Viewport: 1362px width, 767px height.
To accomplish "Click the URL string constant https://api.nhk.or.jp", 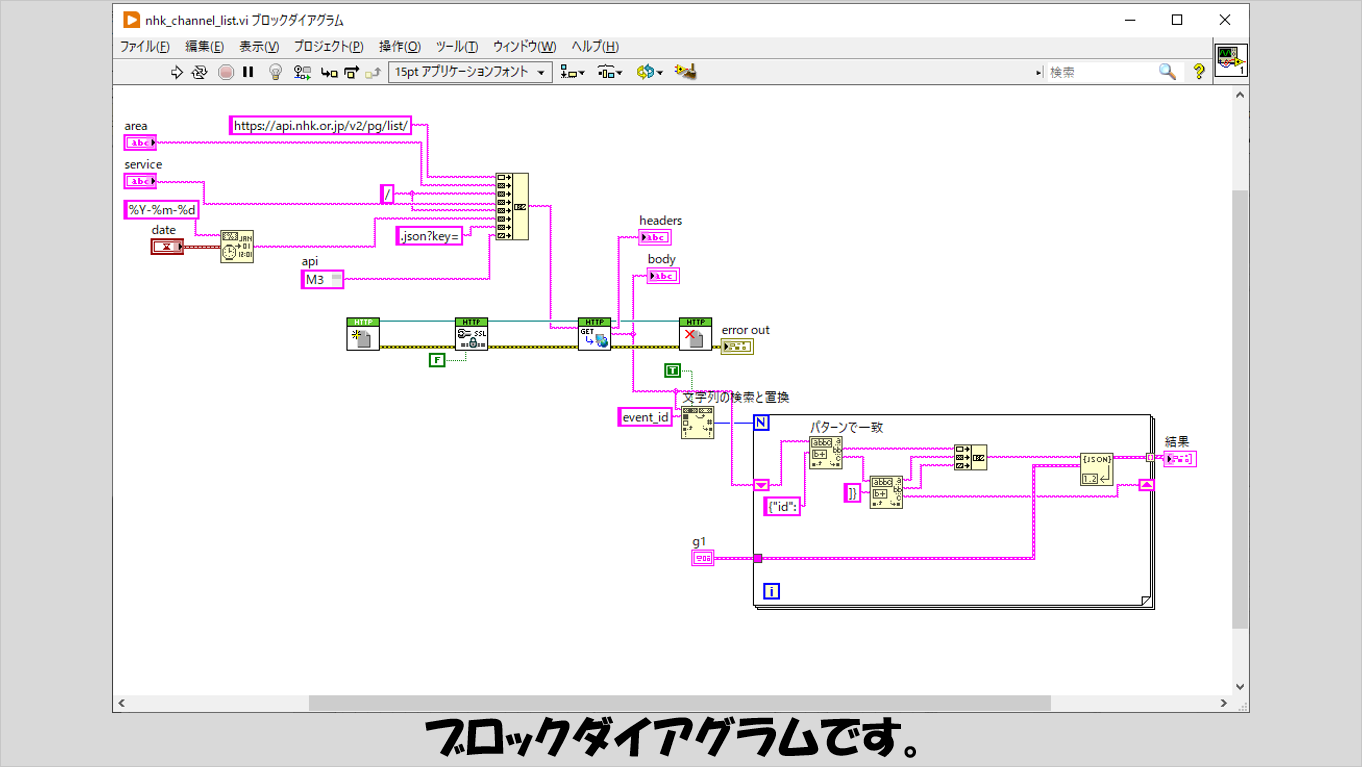I will [x=321, y=126].
